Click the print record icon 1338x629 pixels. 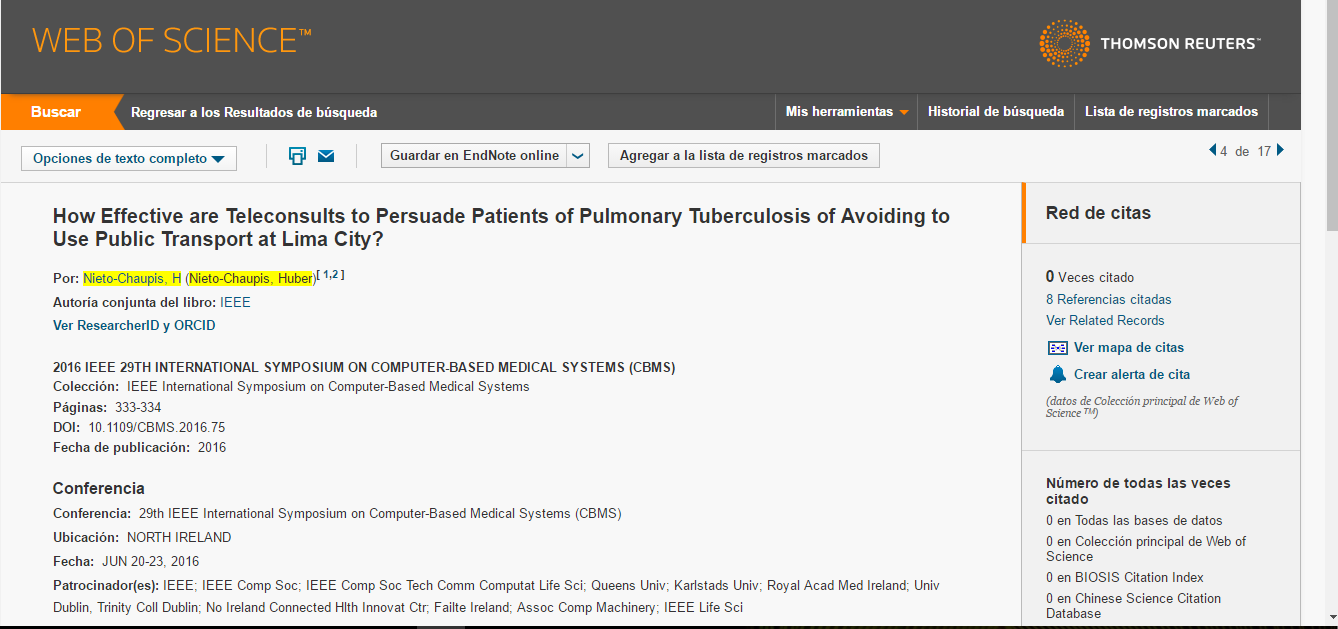click(297, 156)
